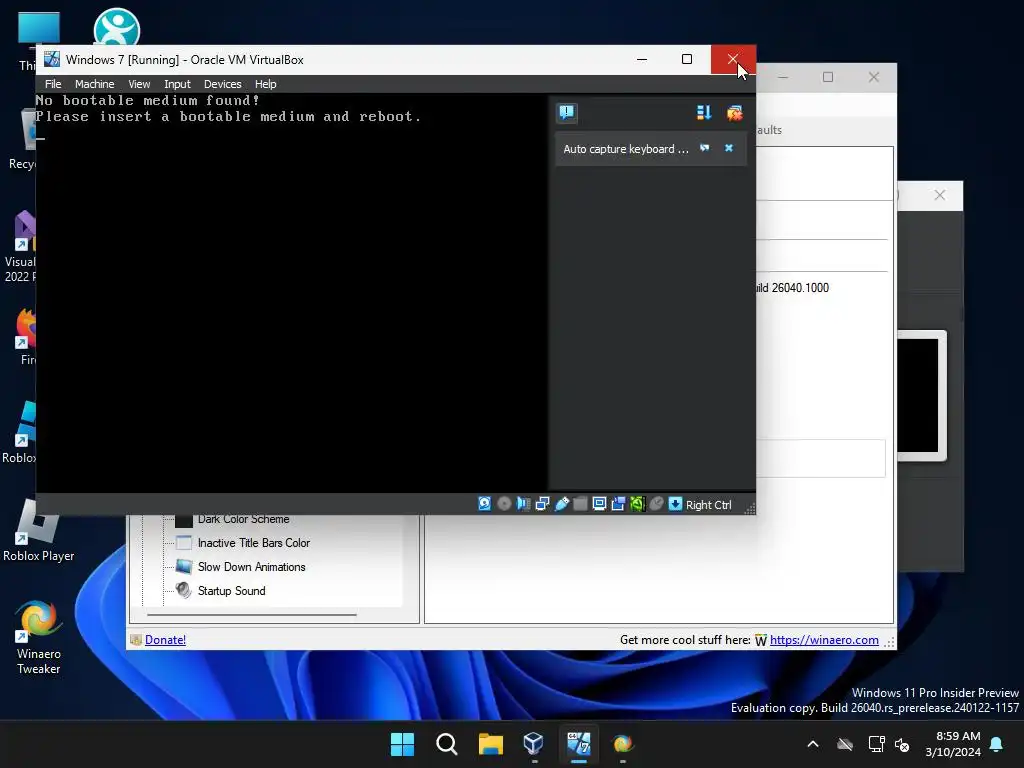Click the recording status icon
The image size is (1024, 768).
(x=618, y=504)
